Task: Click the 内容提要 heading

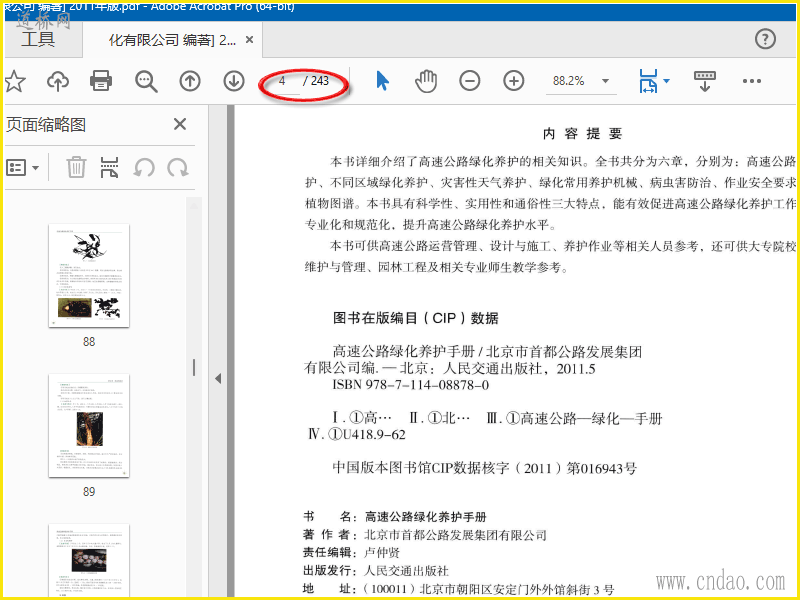Action: point(582,134)
